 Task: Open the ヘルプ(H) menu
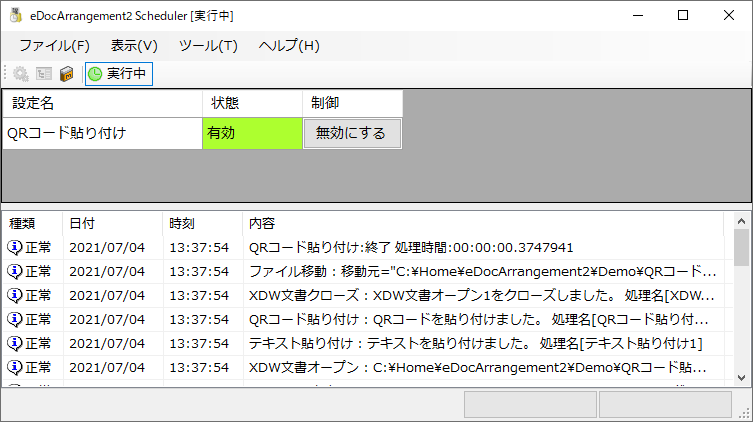point(289,46)
